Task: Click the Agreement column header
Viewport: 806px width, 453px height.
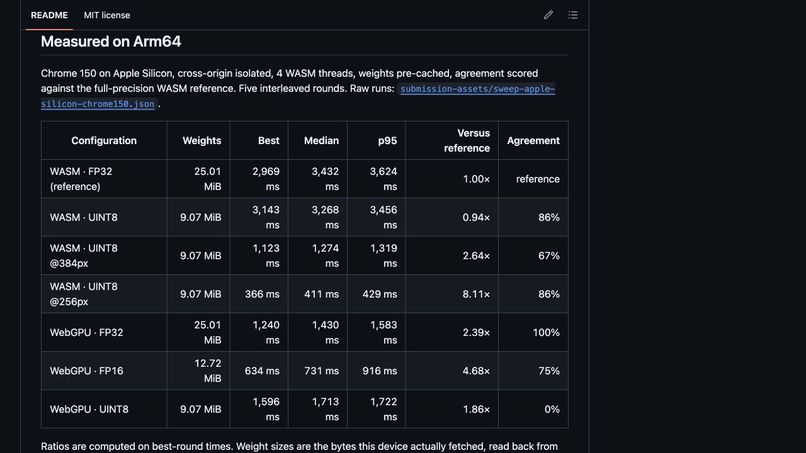Action: [533, 140]
